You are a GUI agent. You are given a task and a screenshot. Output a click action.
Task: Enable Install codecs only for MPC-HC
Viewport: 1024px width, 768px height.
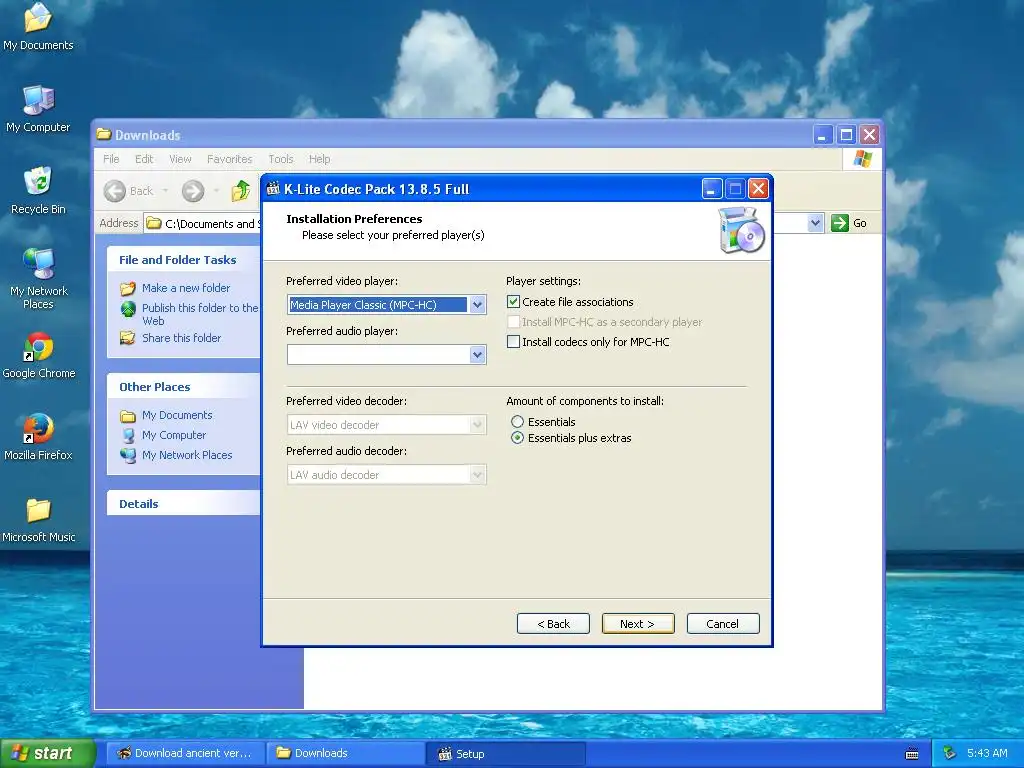513,342
